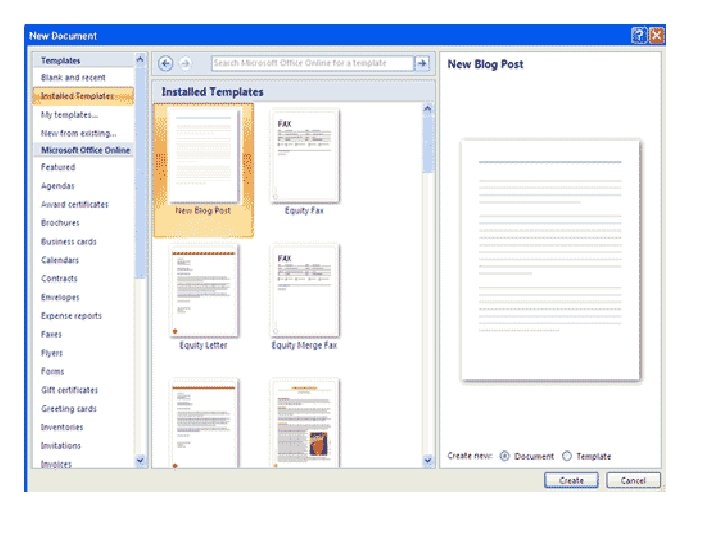Click the template gallery scroll up arrow

point(428,109)
